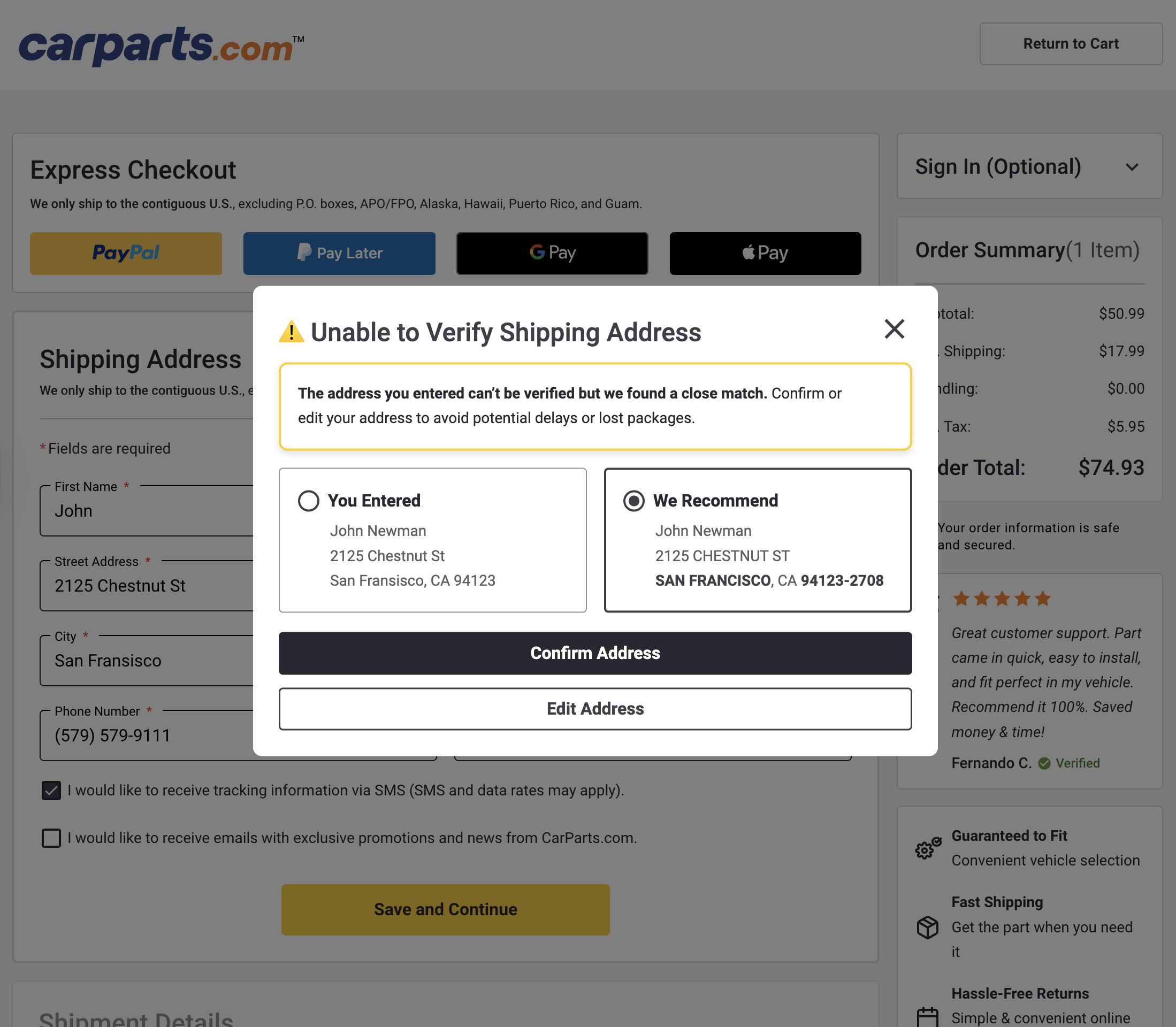The width and height of the screenshot is (1176, 1027).
Task: Uncheck SMS tracking information option
Action: click(51, 791)
